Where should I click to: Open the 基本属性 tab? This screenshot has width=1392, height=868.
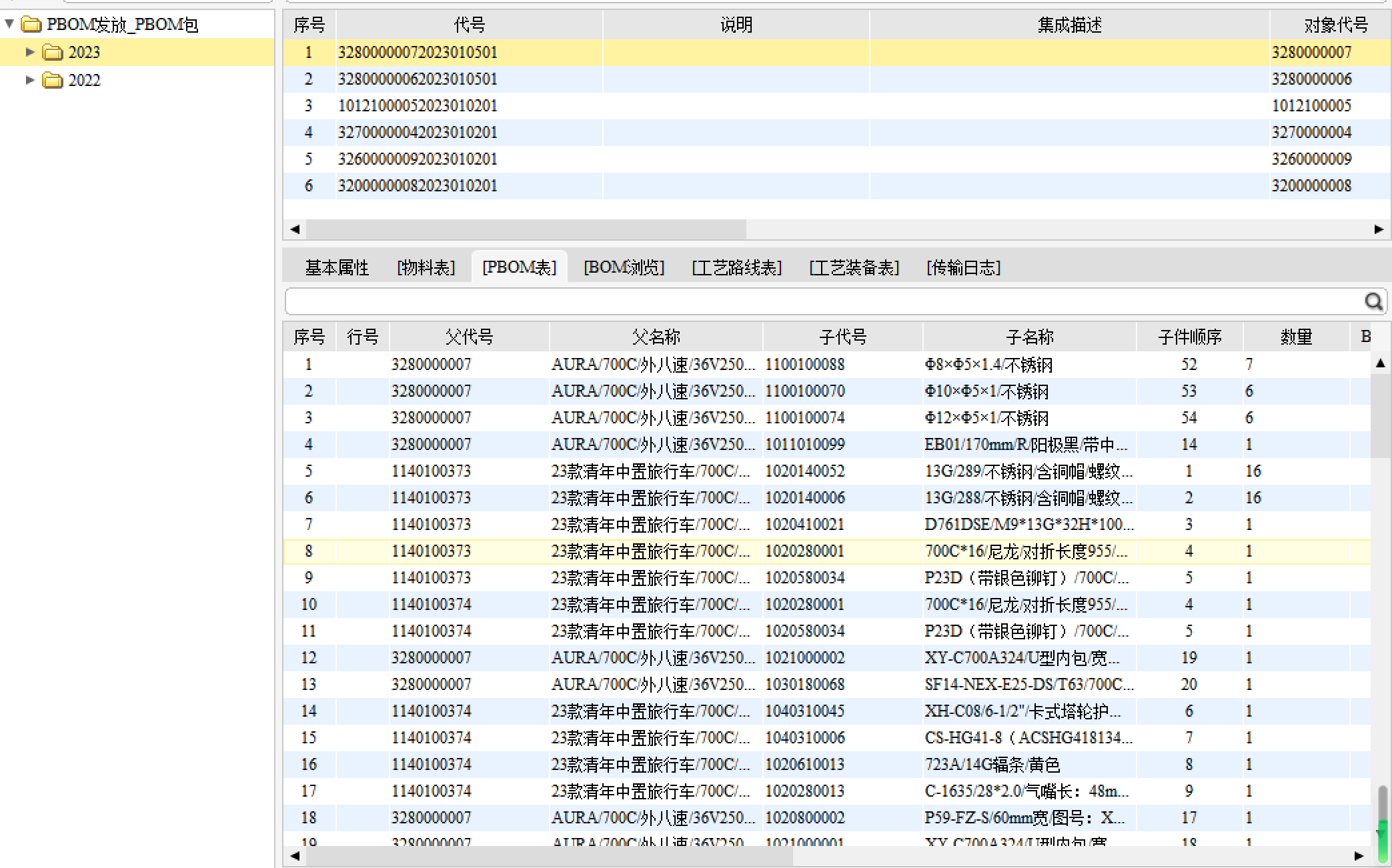click(x=337, y=267)
